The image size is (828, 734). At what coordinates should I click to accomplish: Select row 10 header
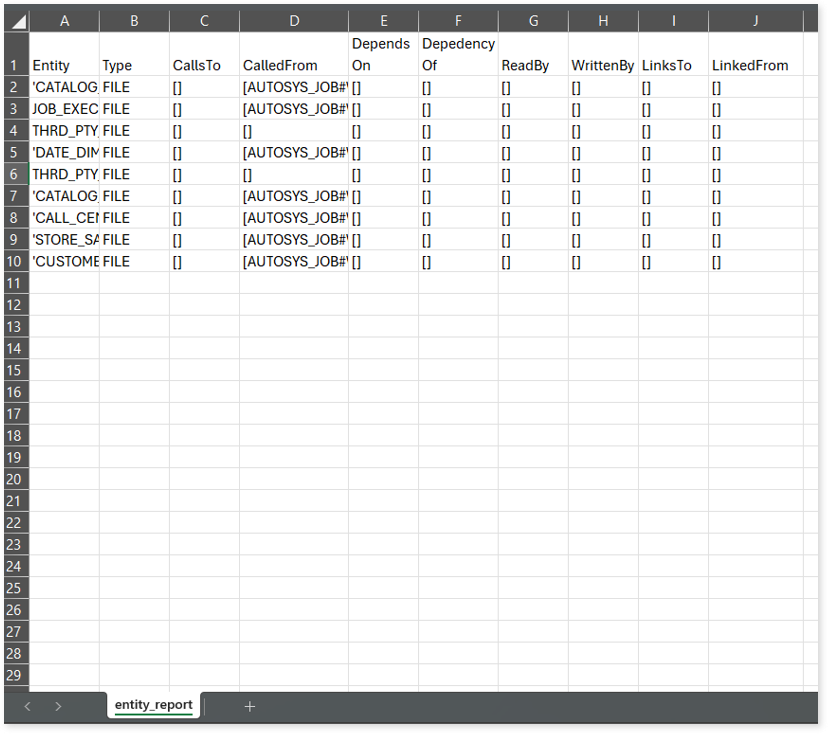[x=15, y=261]
